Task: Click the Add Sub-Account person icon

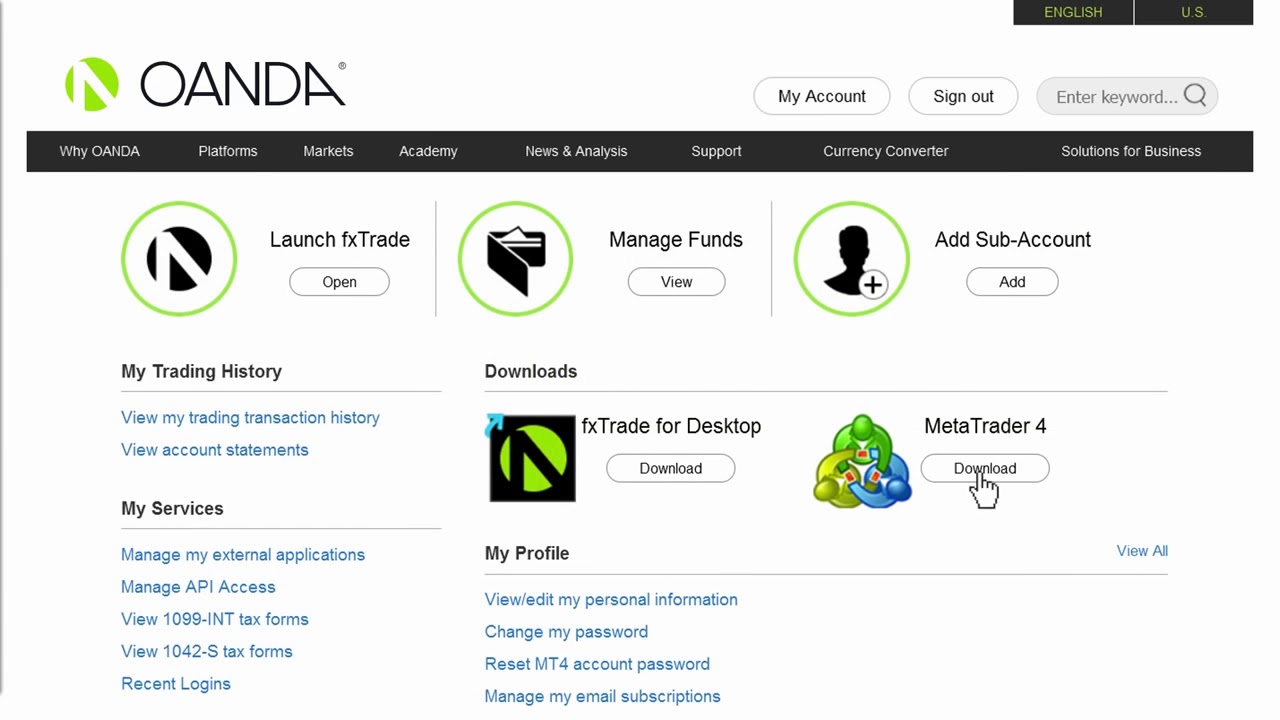Action: tap(852, 259)
